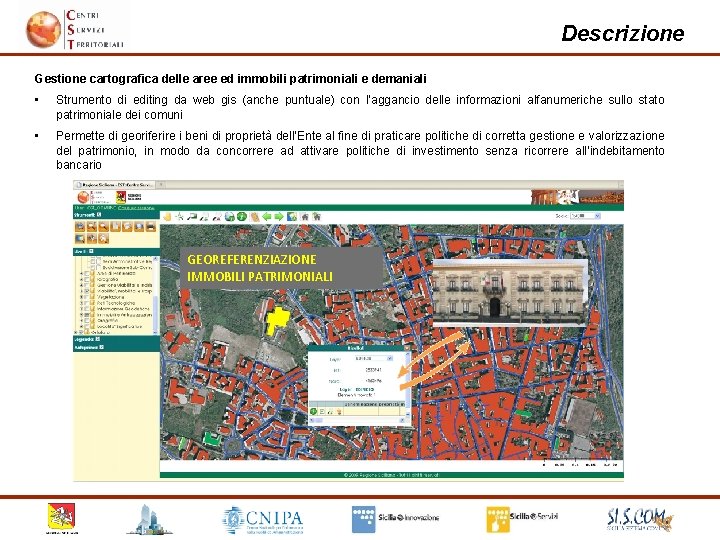Click the notepad icon in map toolbar

coord(254,216)
